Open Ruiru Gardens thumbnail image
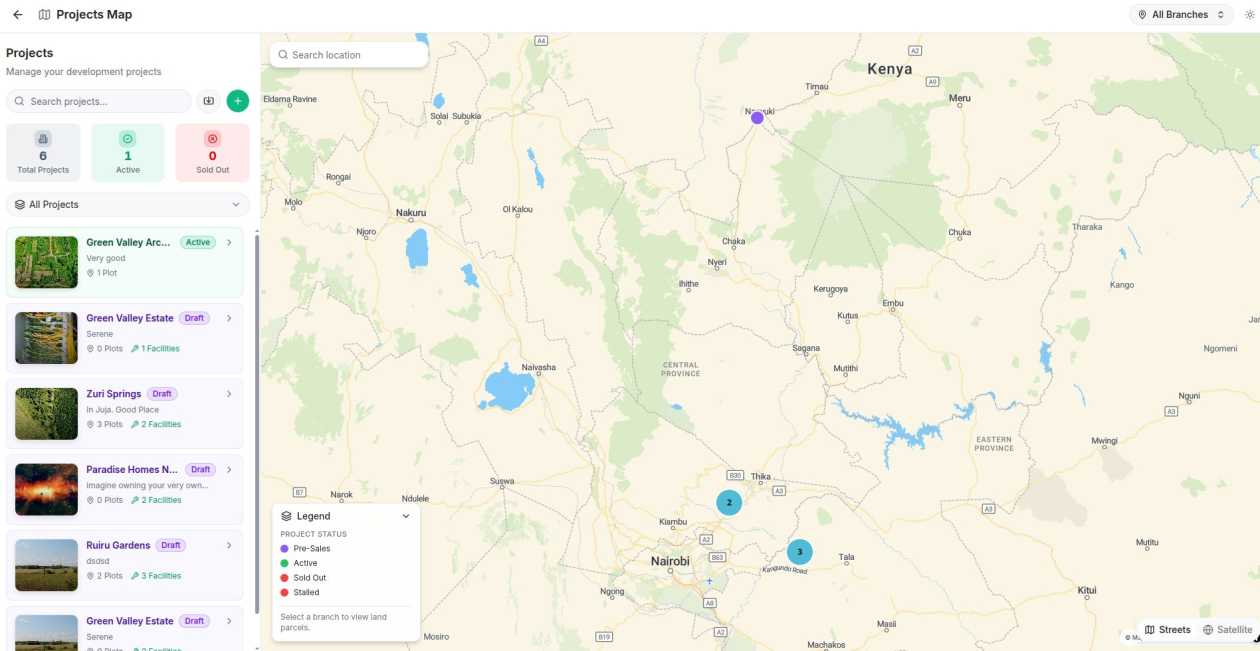1260x651 pixels. [46, 565]
